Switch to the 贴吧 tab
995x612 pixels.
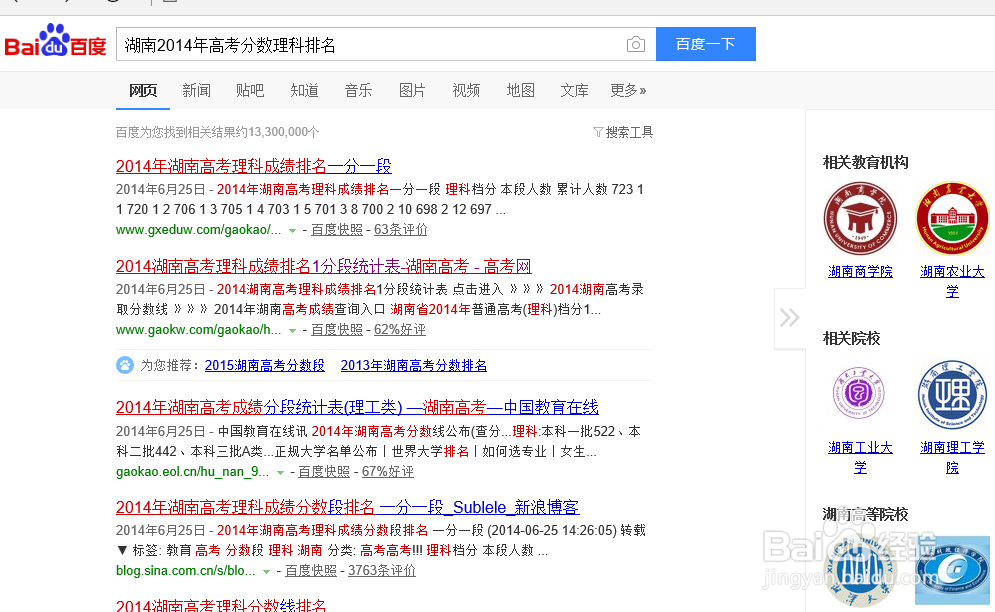pos(250,90)
